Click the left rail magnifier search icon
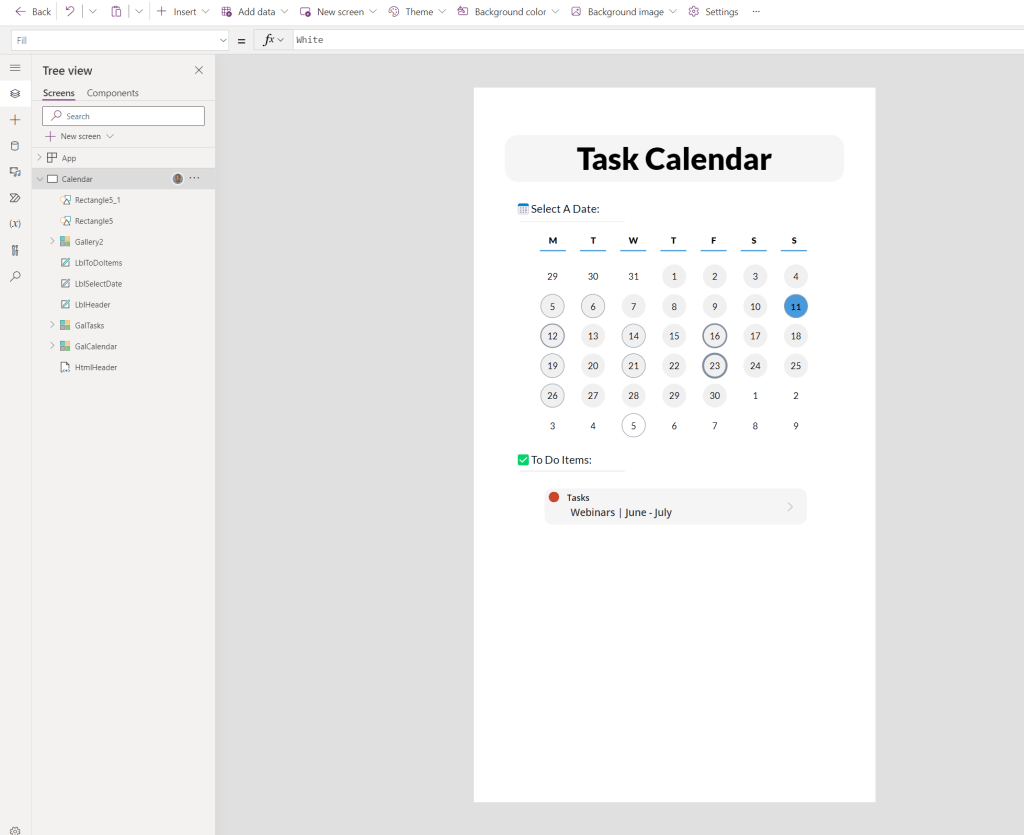Image resolution: width=1024 pixels, height=835 pixels. tap(15, 276)
